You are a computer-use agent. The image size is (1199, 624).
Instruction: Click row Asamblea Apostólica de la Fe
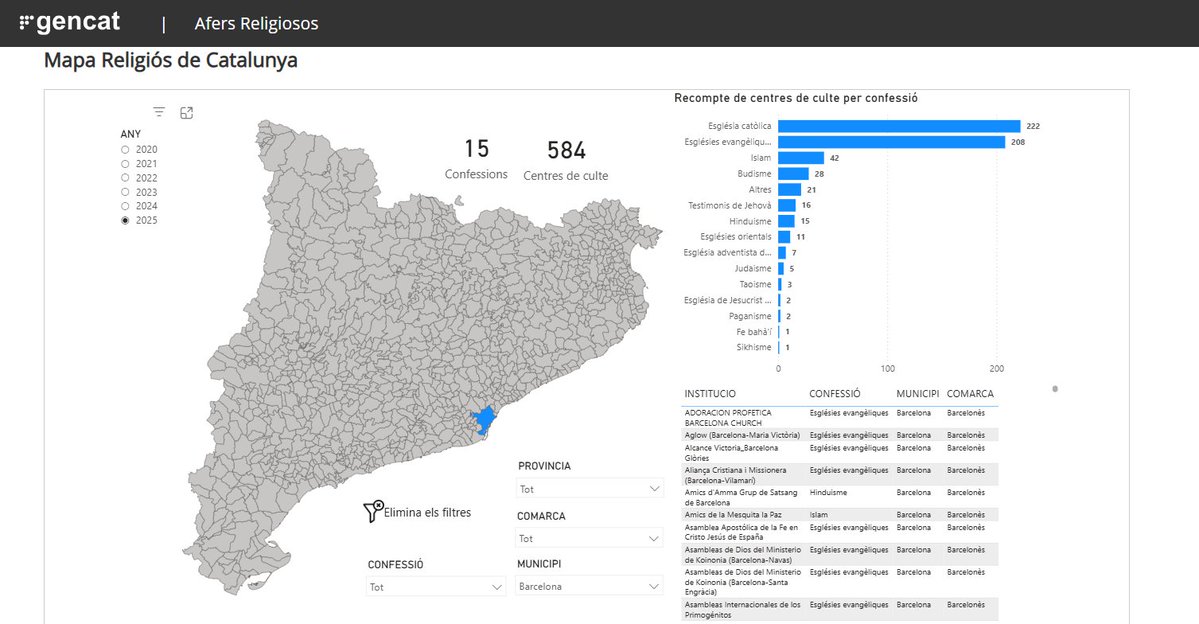[840, 532]
